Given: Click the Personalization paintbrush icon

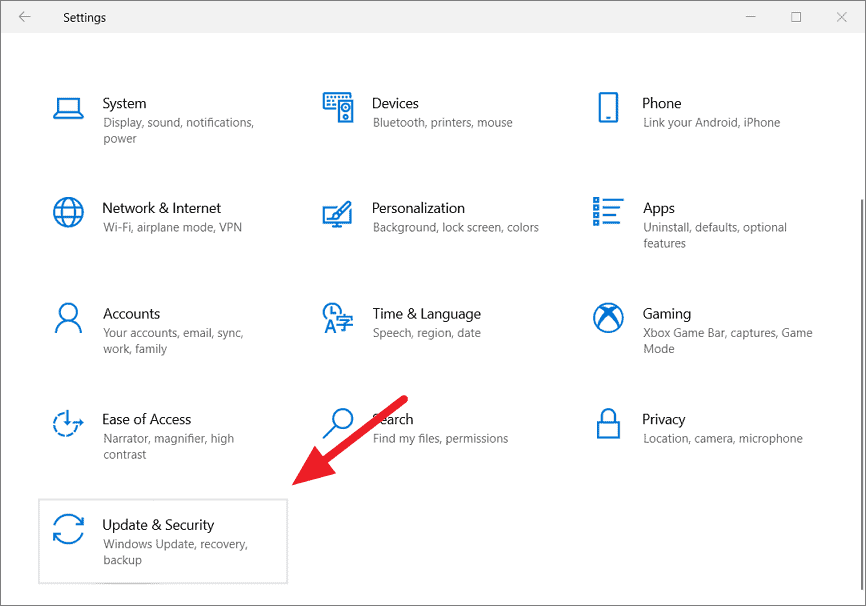Looking at the screenshot, I should (337, 214).
